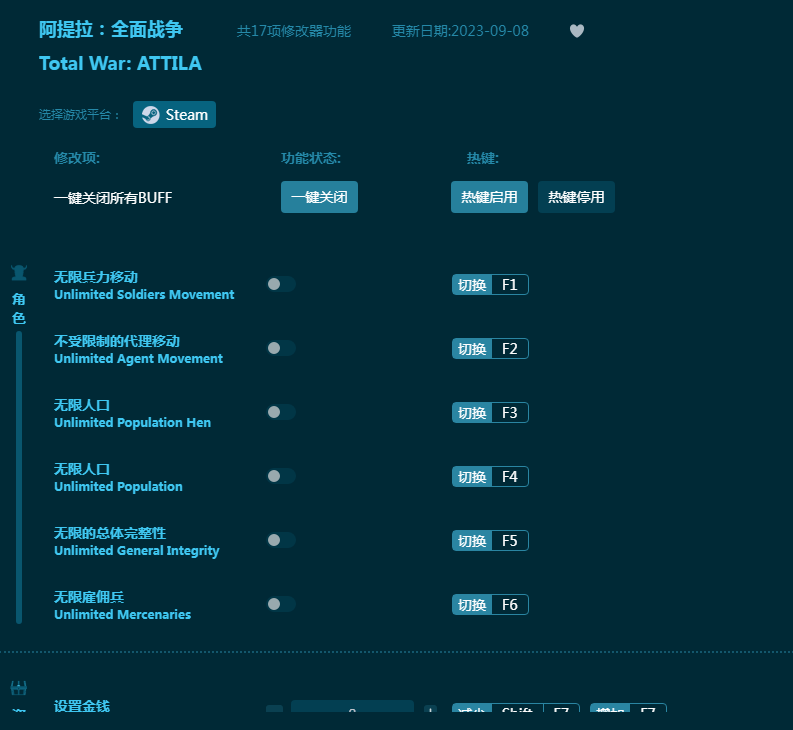Viewport: 793px width, 730px height.
Task: Click the resources category chest icon
Action: [x=19, y=688]
